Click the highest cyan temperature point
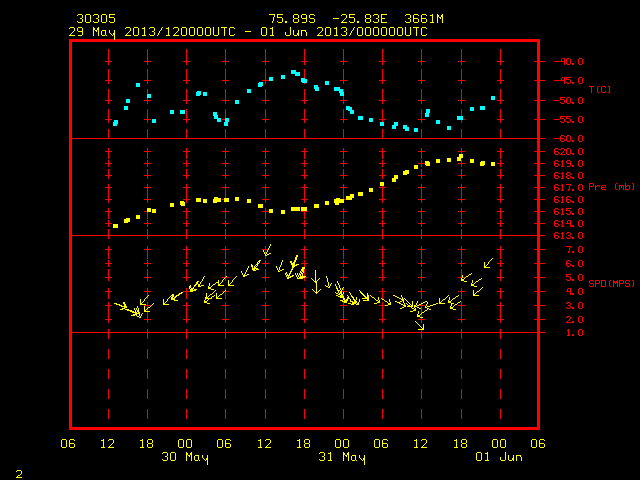The height and width of the screenshot is (480, 640). pyautogui.click(x=293, y=72)
